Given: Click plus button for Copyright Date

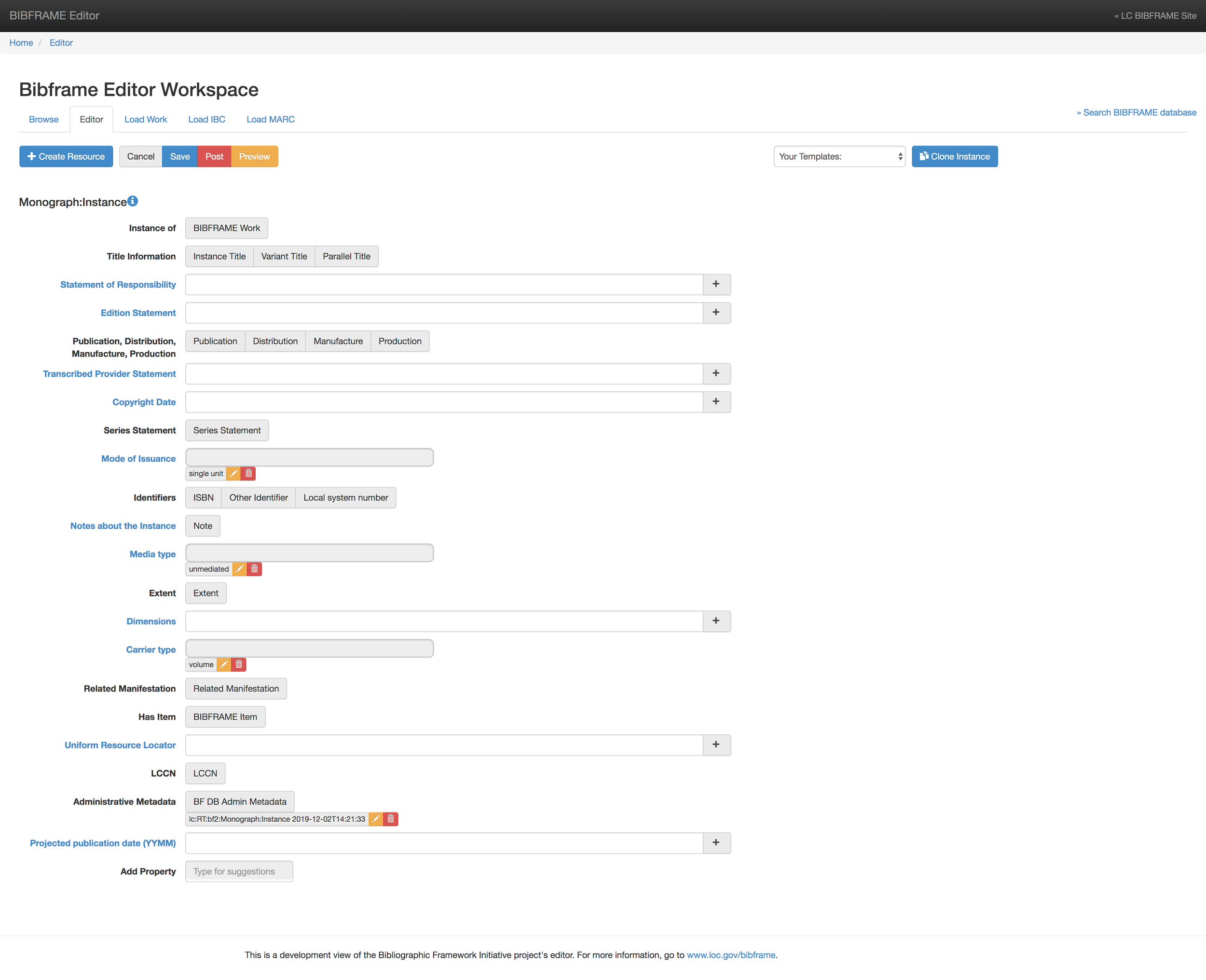Looking at the screenshot, I should (716, 402).
